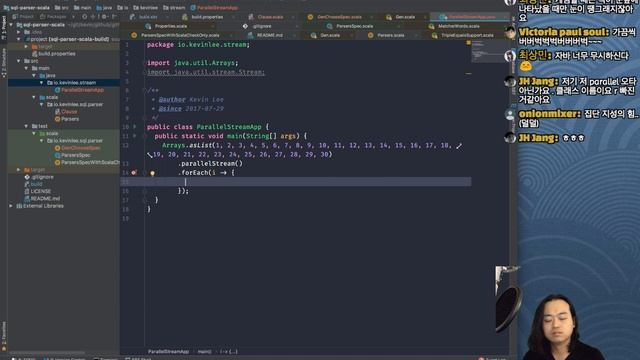Click Victoria paul soul chat username
This screenshot has width=640, height=360.
click(x=564, y=32)
